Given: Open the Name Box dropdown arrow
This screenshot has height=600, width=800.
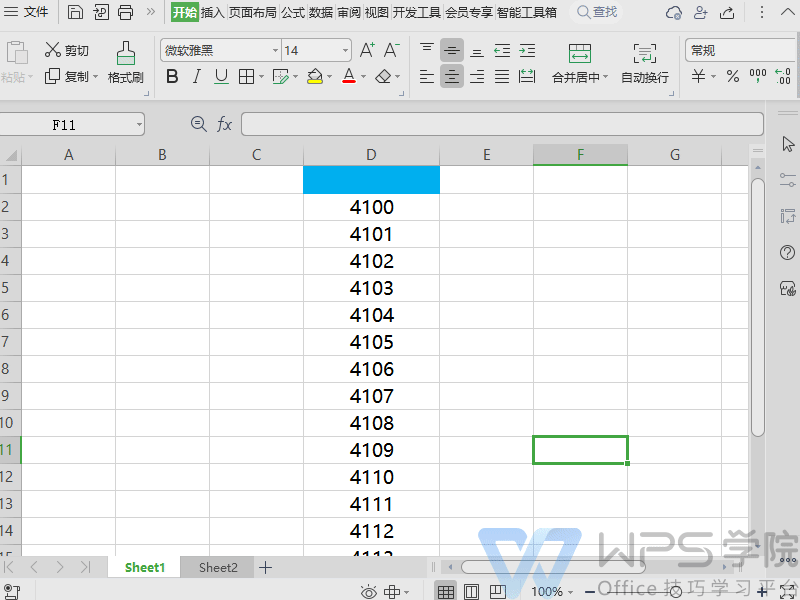Looking at the screenshot, I should (139, 124).
